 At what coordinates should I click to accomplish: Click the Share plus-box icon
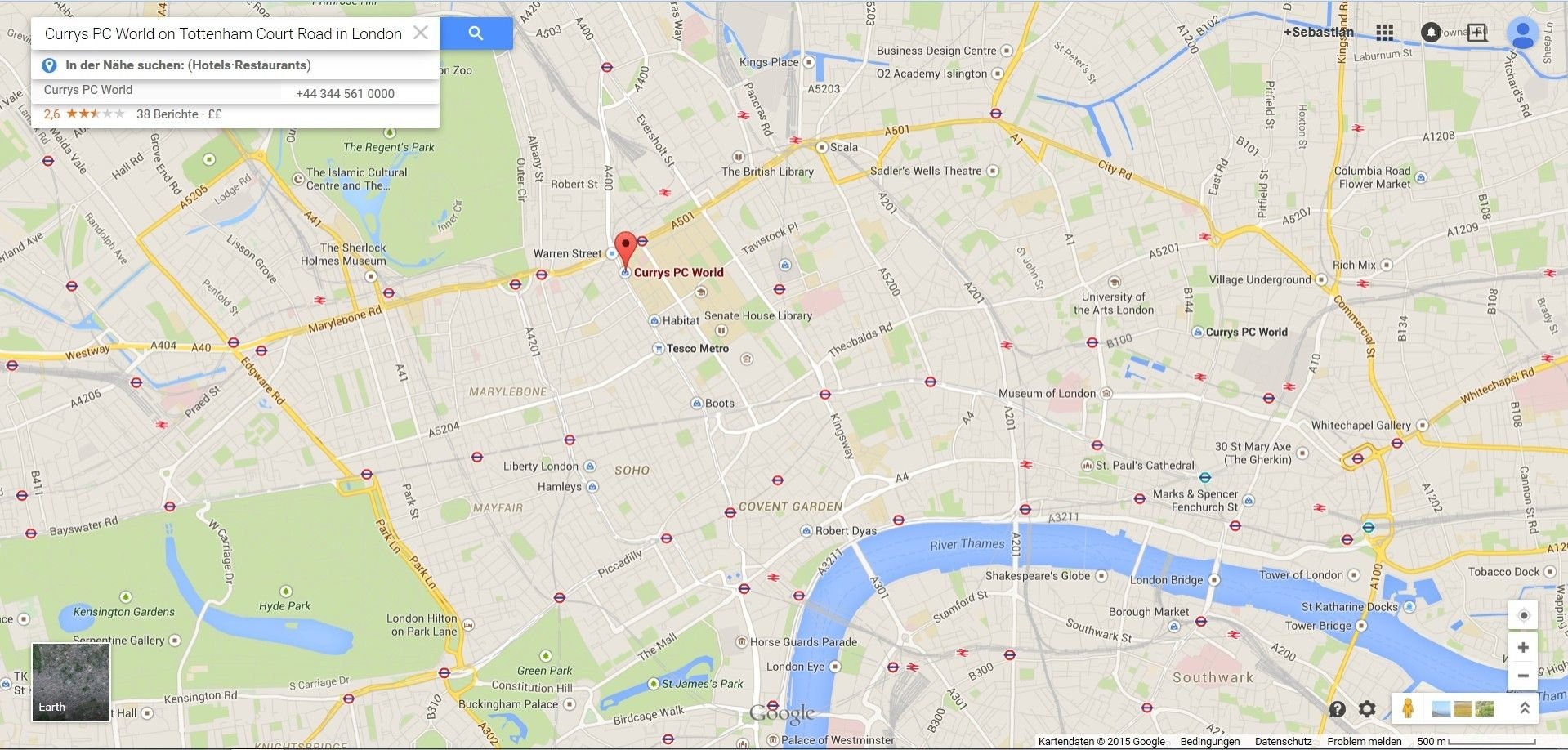[1477, 33]
